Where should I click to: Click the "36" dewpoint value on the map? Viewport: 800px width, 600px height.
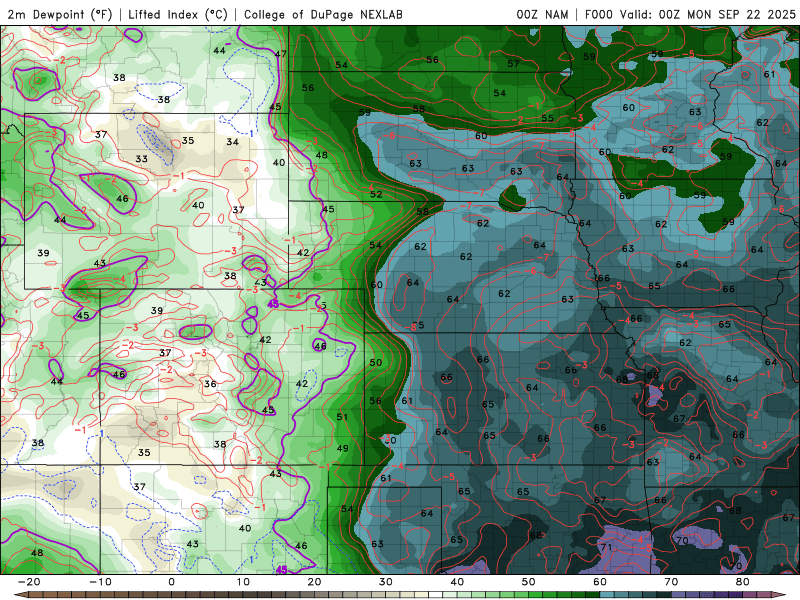(210, 384)
